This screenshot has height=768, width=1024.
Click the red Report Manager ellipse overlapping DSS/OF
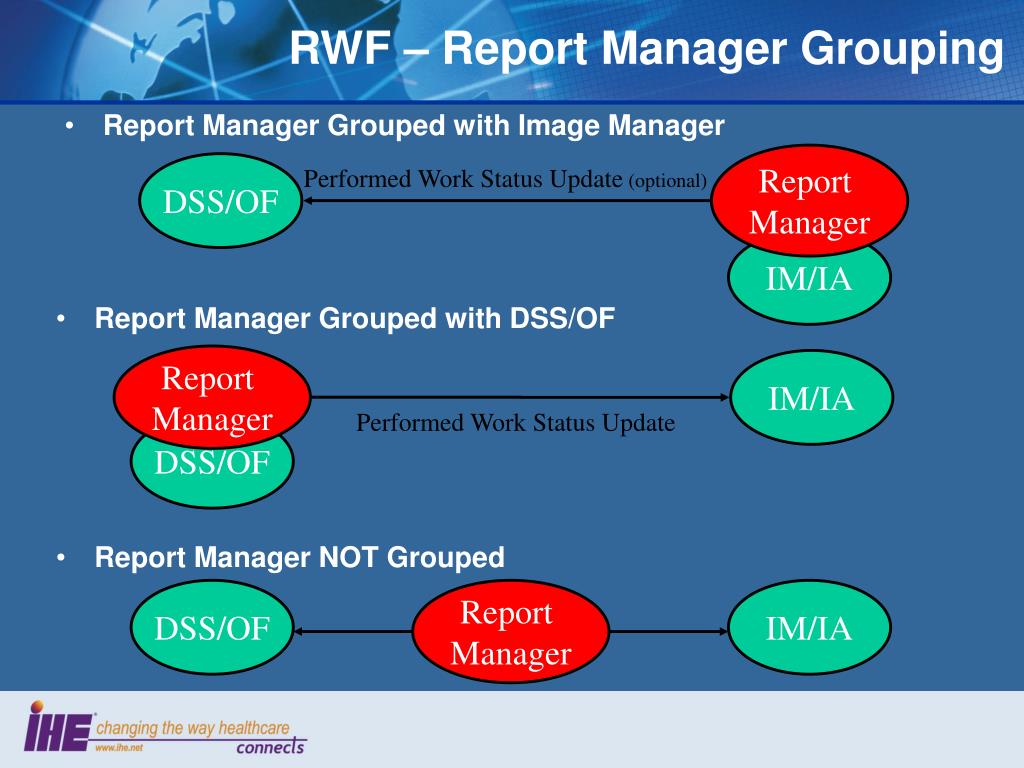(212, 398)
